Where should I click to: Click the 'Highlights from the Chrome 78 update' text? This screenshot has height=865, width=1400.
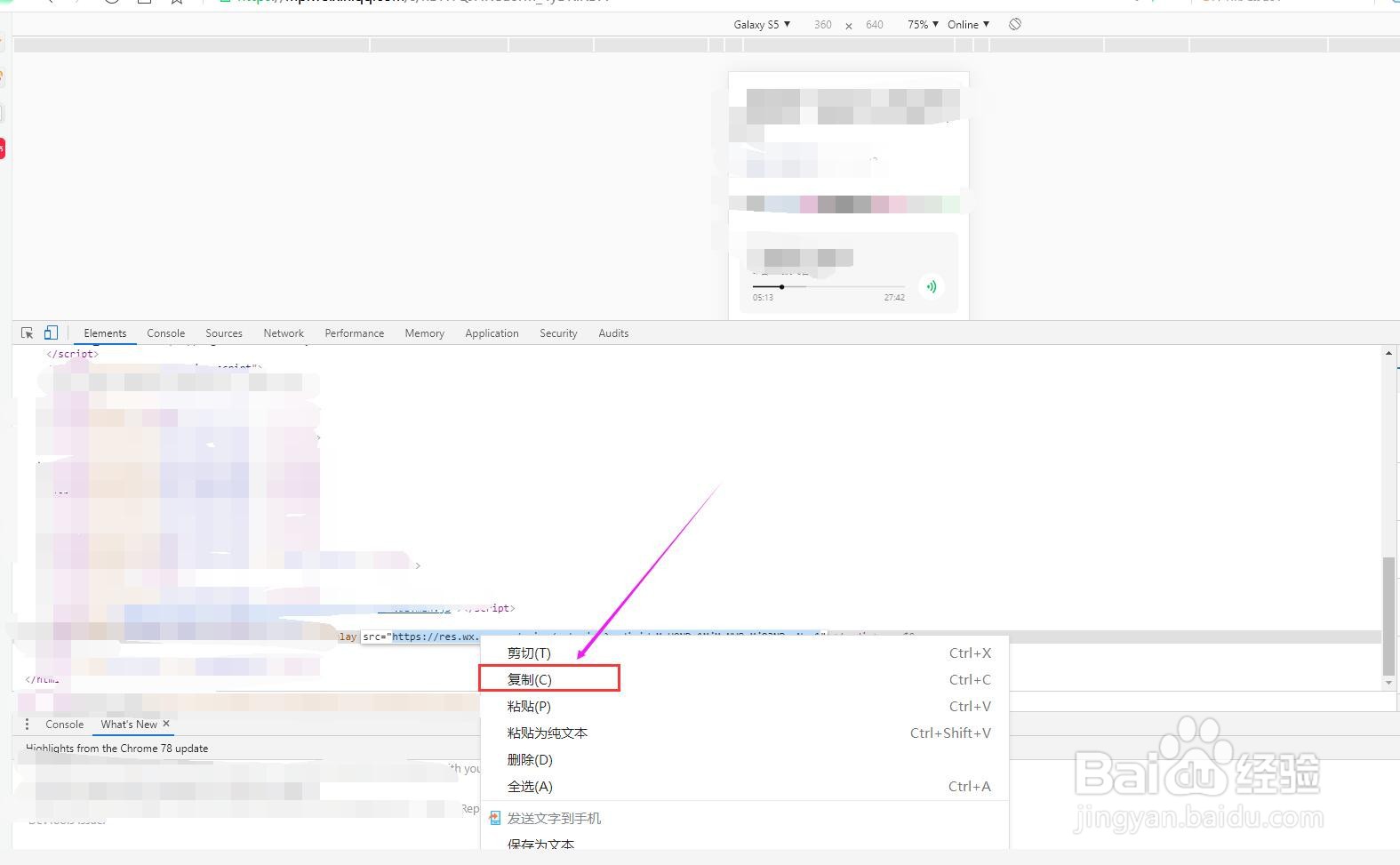pos(117,749)
